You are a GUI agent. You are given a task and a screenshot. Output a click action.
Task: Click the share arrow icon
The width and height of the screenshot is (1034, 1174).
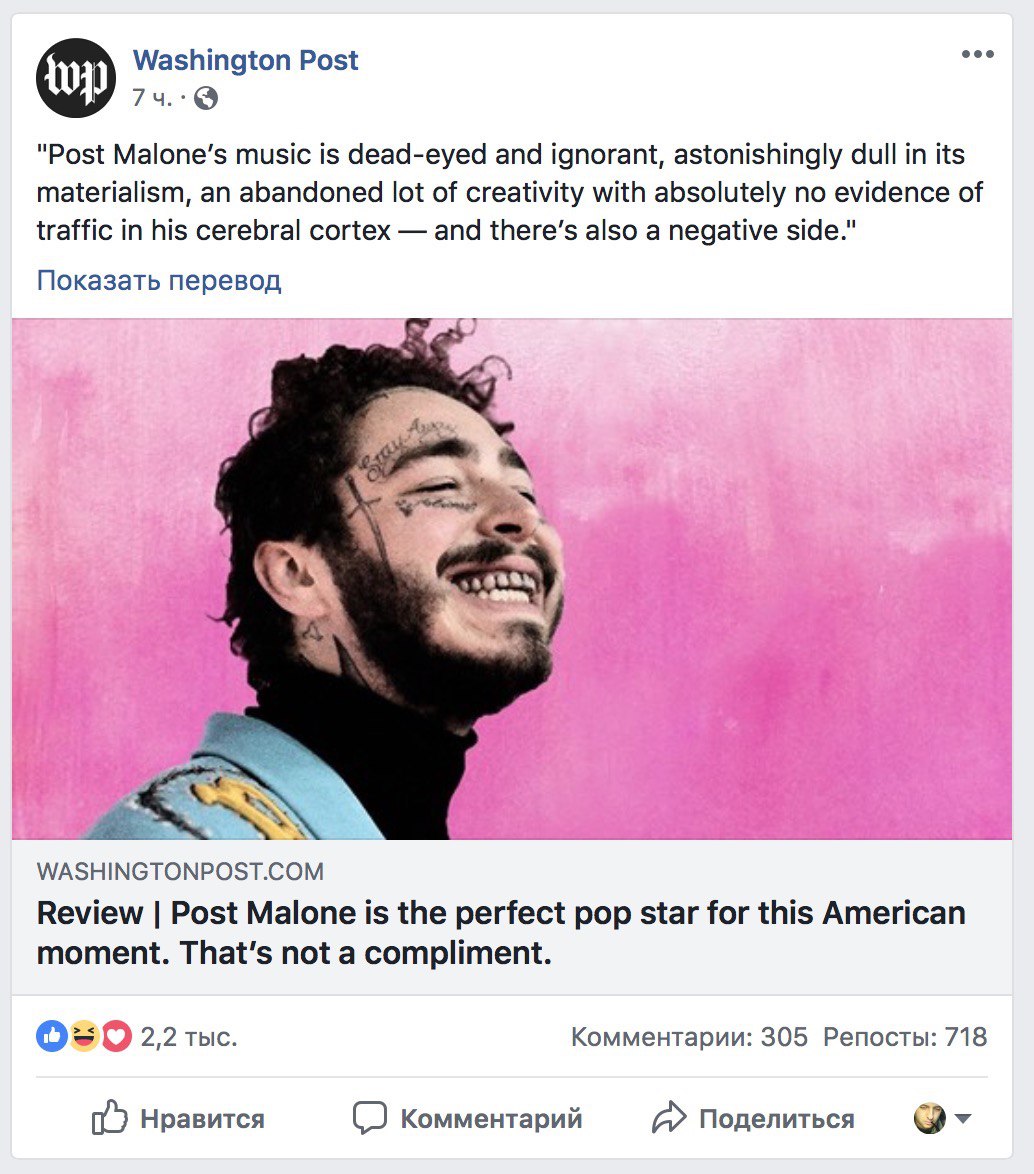[x=669, y=1117]
